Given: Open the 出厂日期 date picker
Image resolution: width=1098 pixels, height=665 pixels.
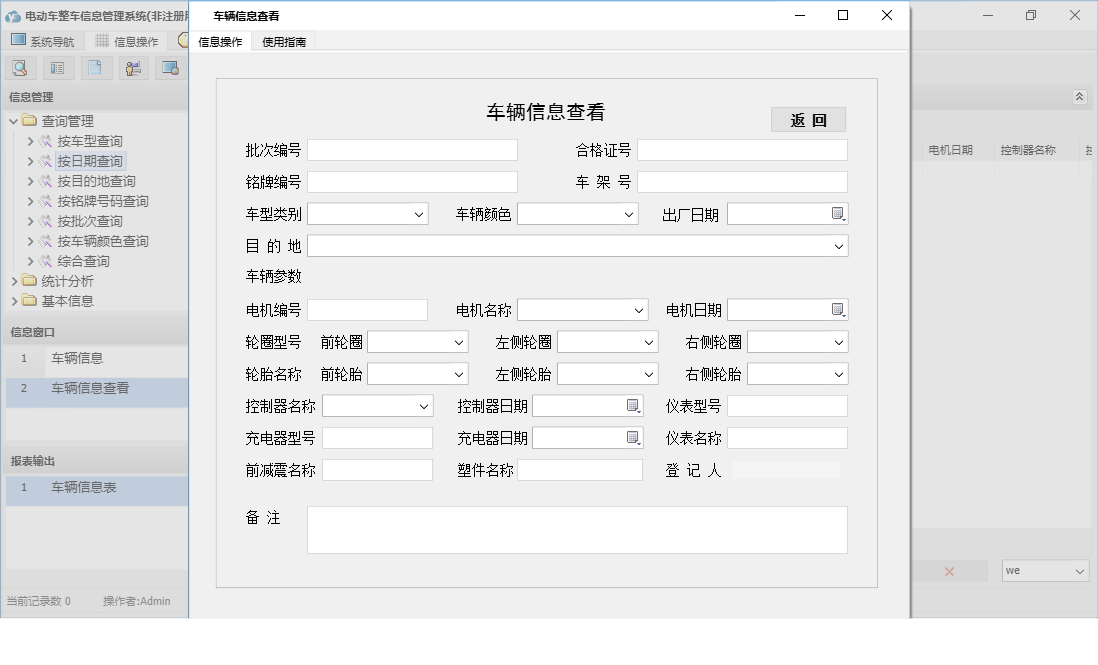Looking at the screenshot, I should 839,213.
